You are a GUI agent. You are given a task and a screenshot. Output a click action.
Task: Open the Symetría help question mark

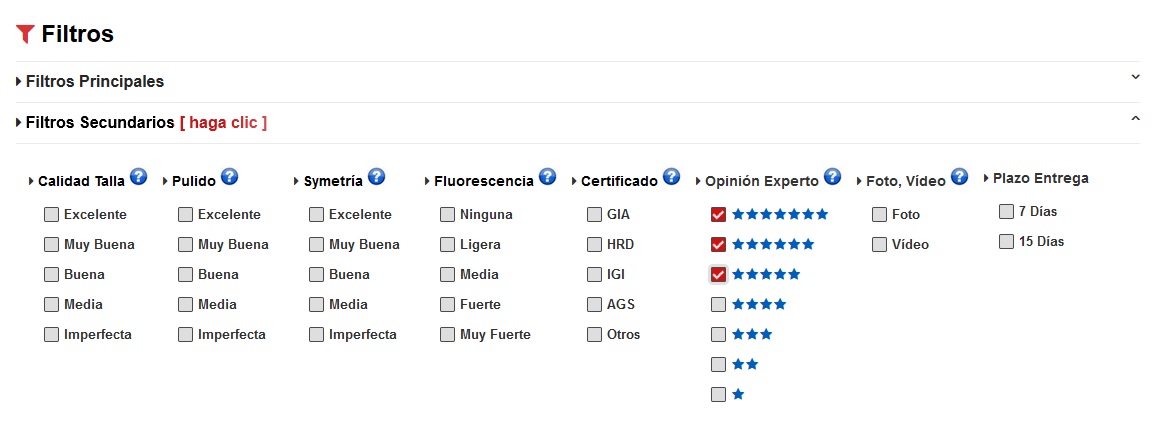[376, 177]
